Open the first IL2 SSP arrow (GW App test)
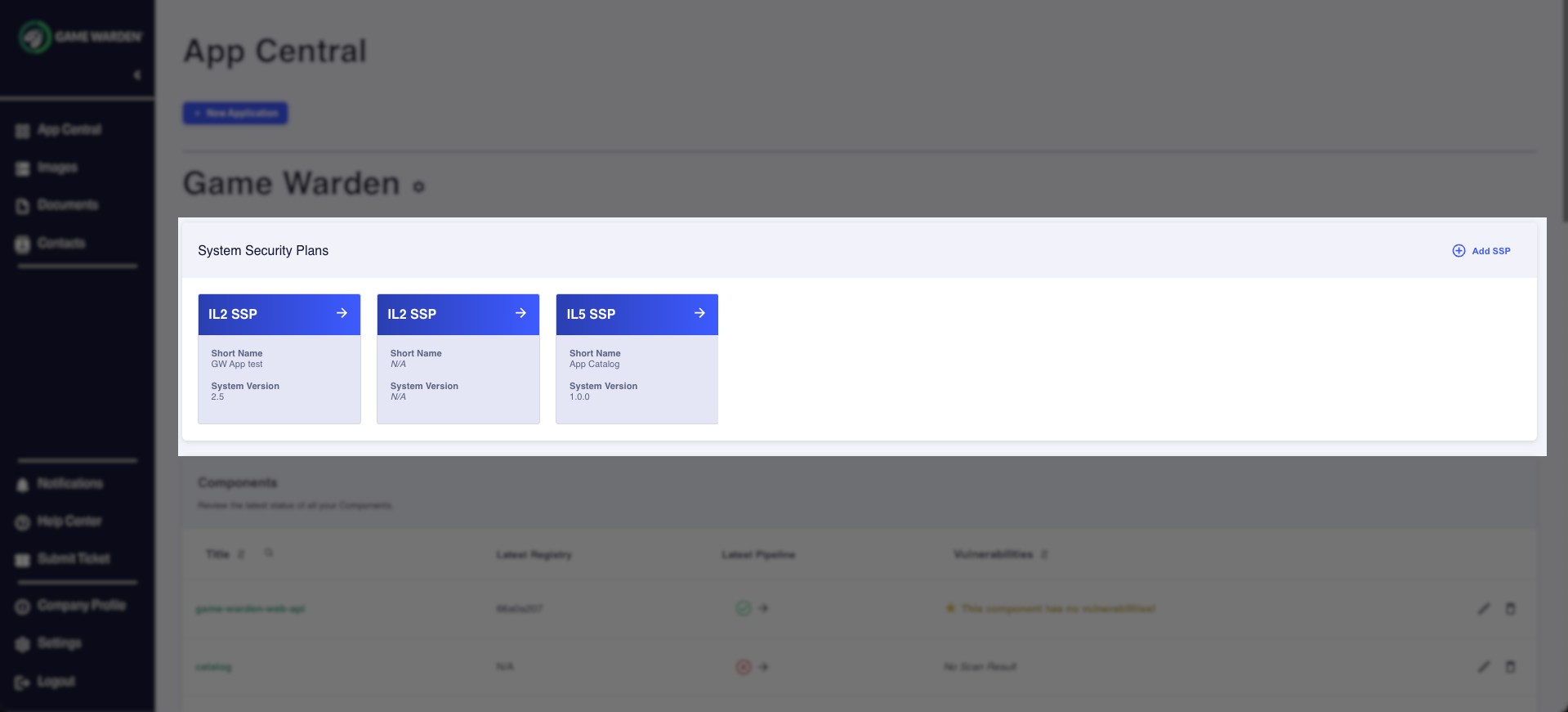 pos(342,313)
